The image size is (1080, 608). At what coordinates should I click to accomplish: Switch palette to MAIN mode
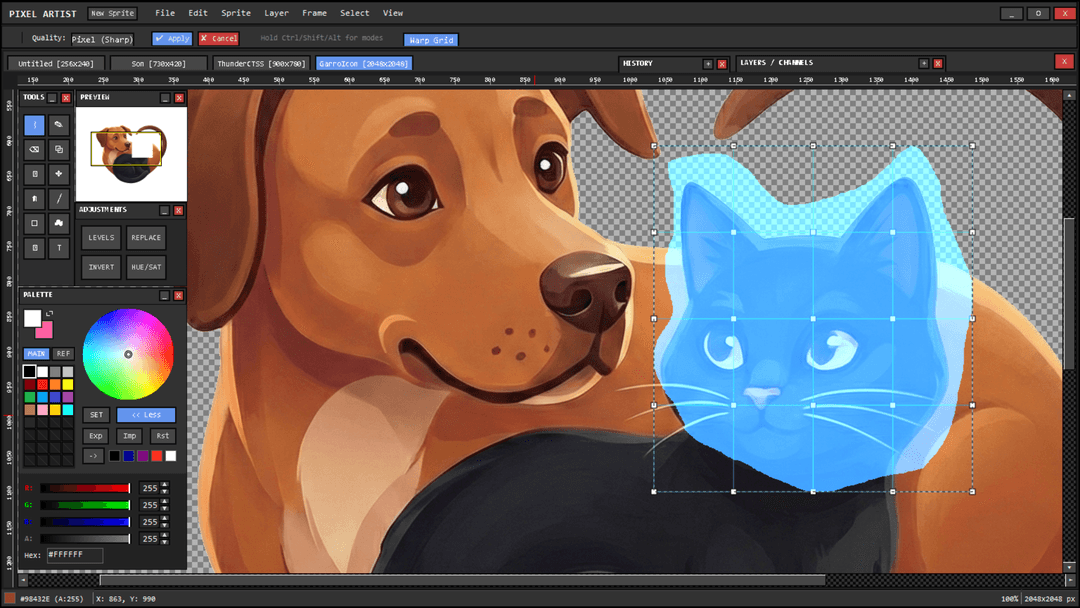(x=36, y=354)
